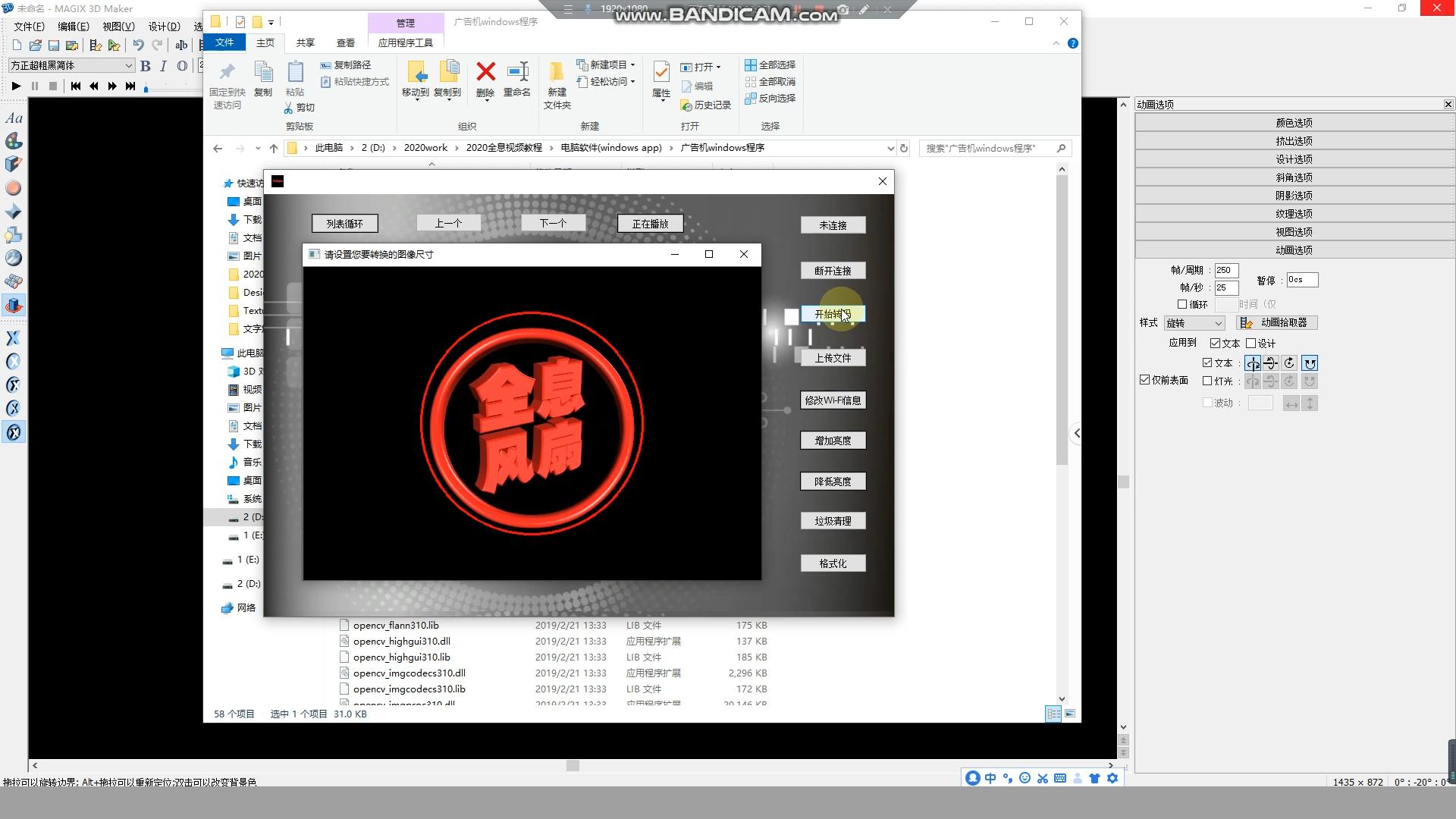Toggle Outline text style icon

pyautogui.click(x=182, y=66)
